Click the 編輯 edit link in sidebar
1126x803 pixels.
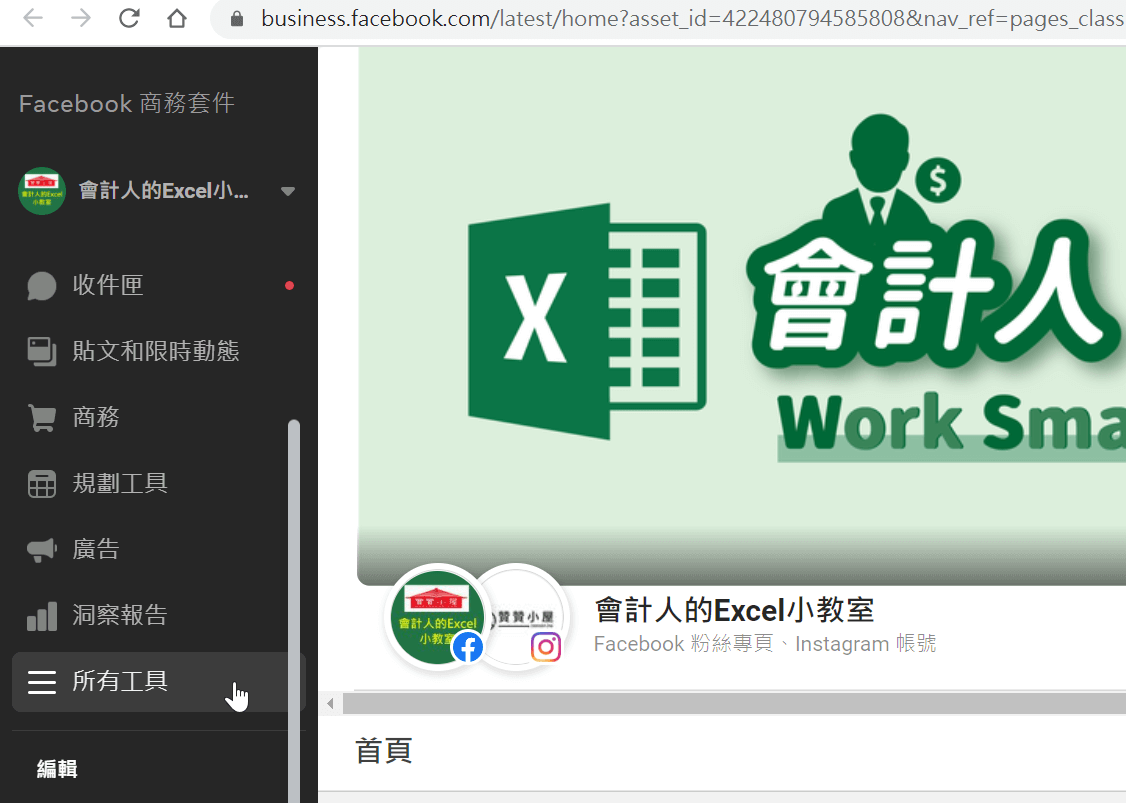click(x=57, y=769)
